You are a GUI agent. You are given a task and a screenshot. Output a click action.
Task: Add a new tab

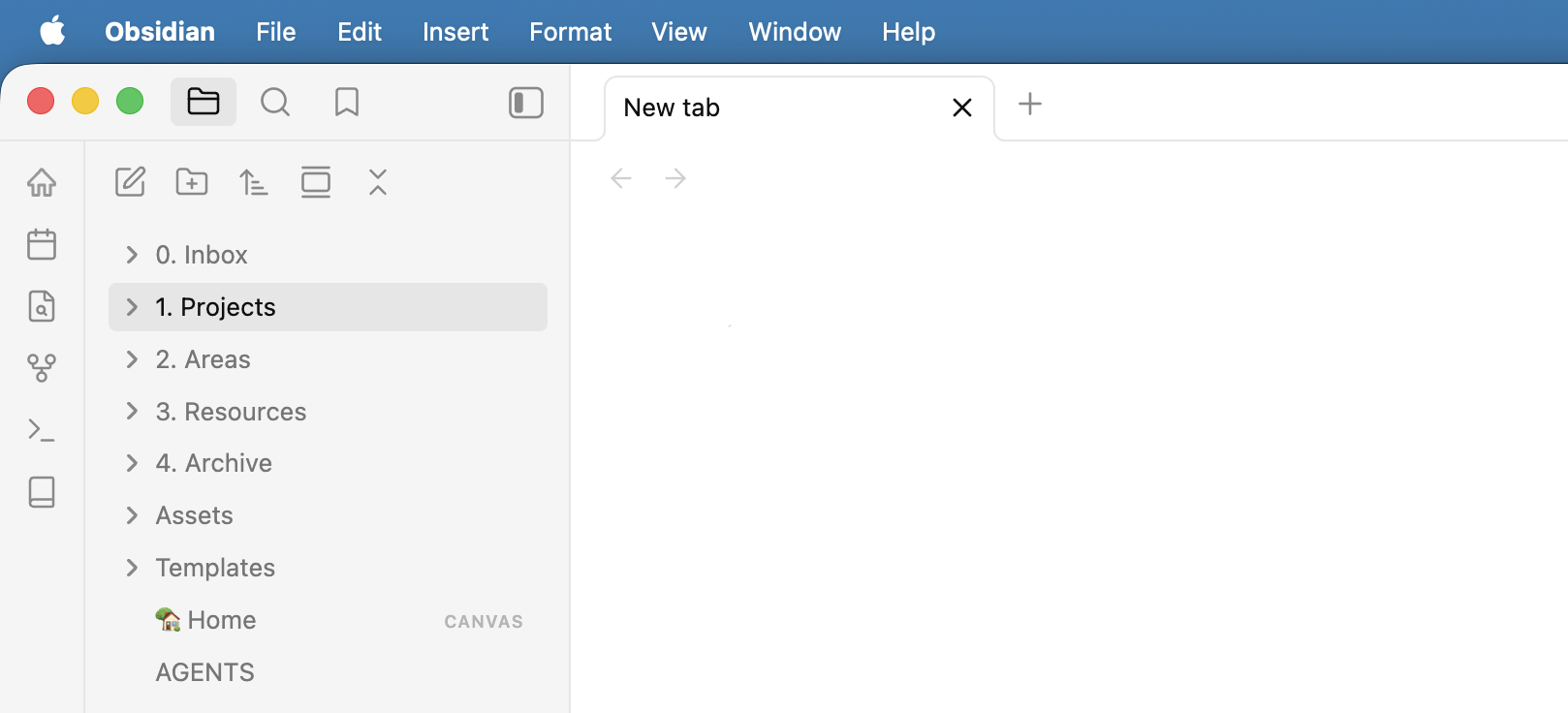1030,104
